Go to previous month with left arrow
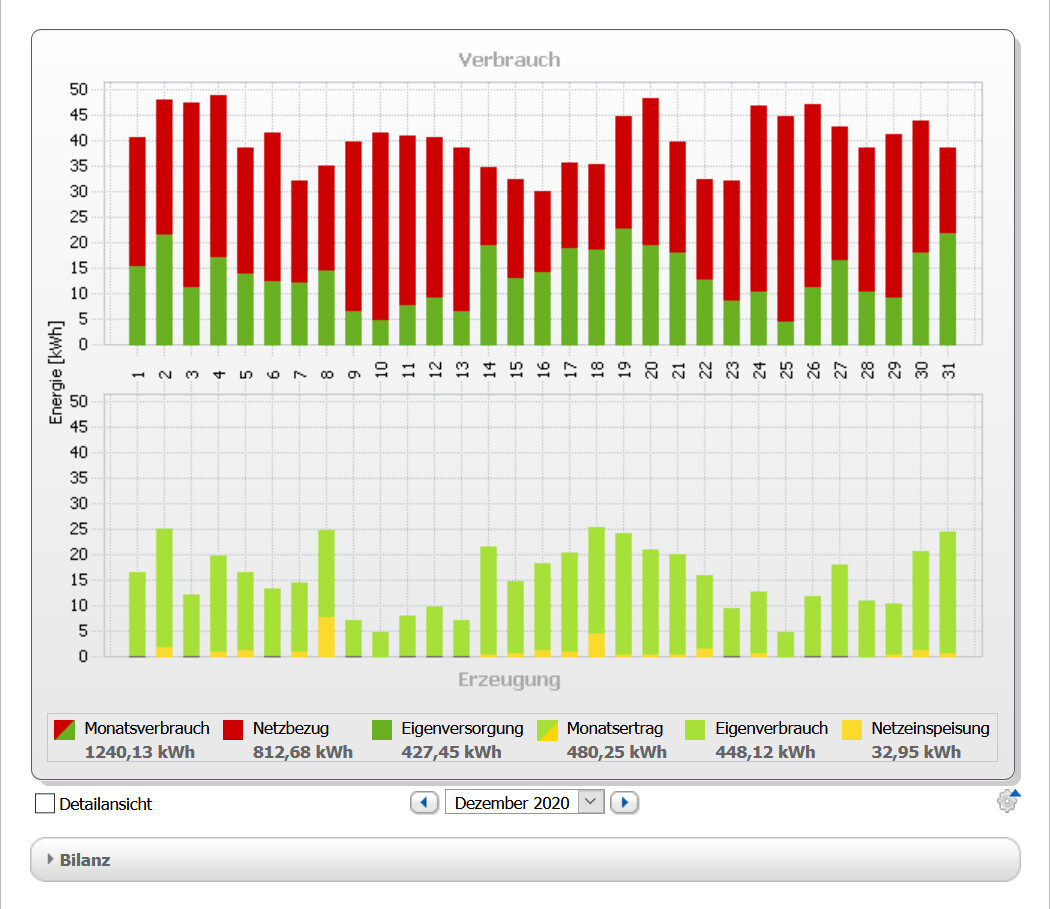Viewport: 1050px width, 909px height. [x=424, y=802]
